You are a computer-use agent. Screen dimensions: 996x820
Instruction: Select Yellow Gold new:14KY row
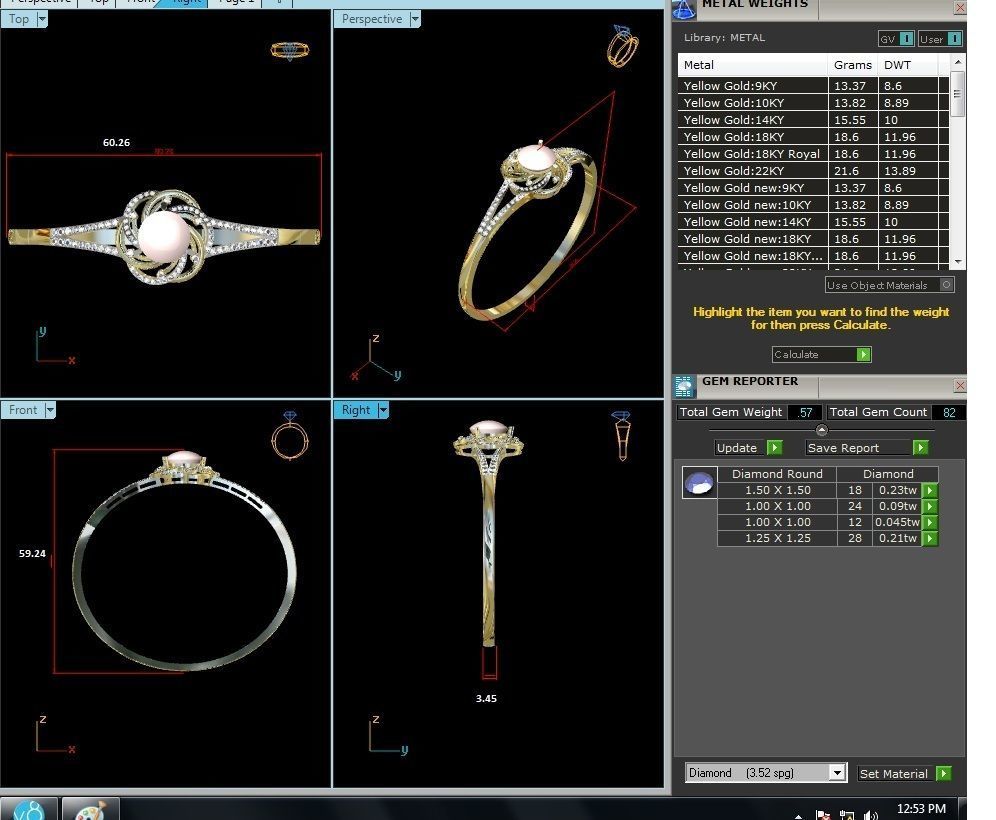tap(814, 222)
